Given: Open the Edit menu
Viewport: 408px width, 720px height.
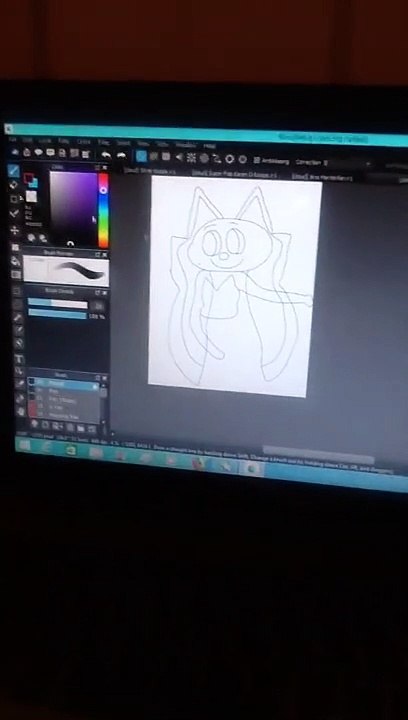Looking at the screenshot, I should pos(28,140).
